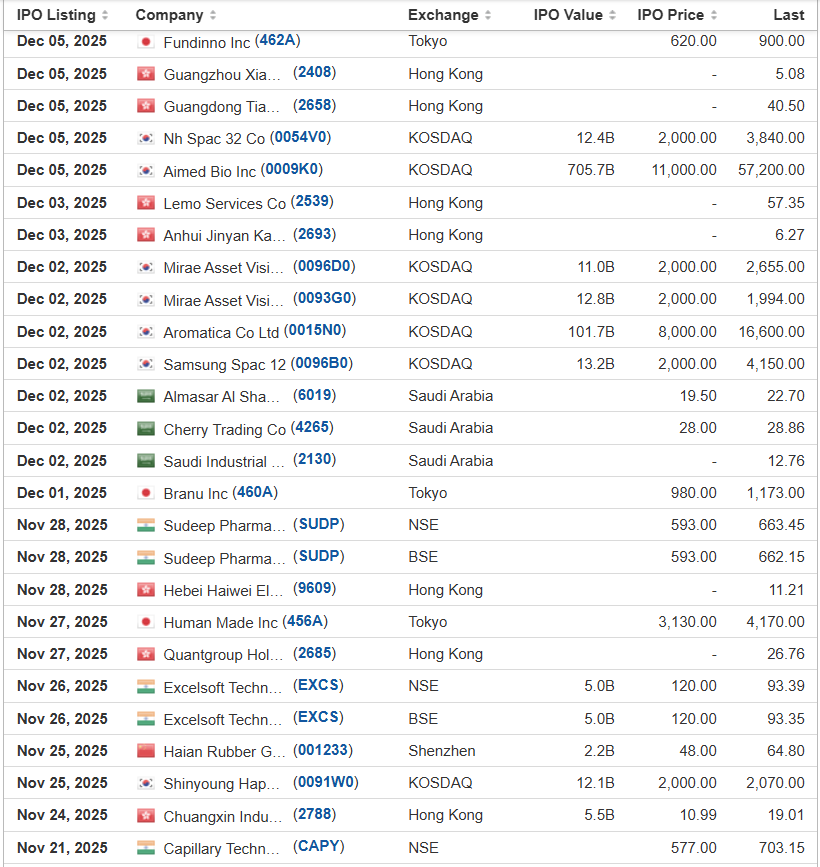Click China flag beside Haian Rubber G
This screenshot has width=820, height=867.
(146, 751)
